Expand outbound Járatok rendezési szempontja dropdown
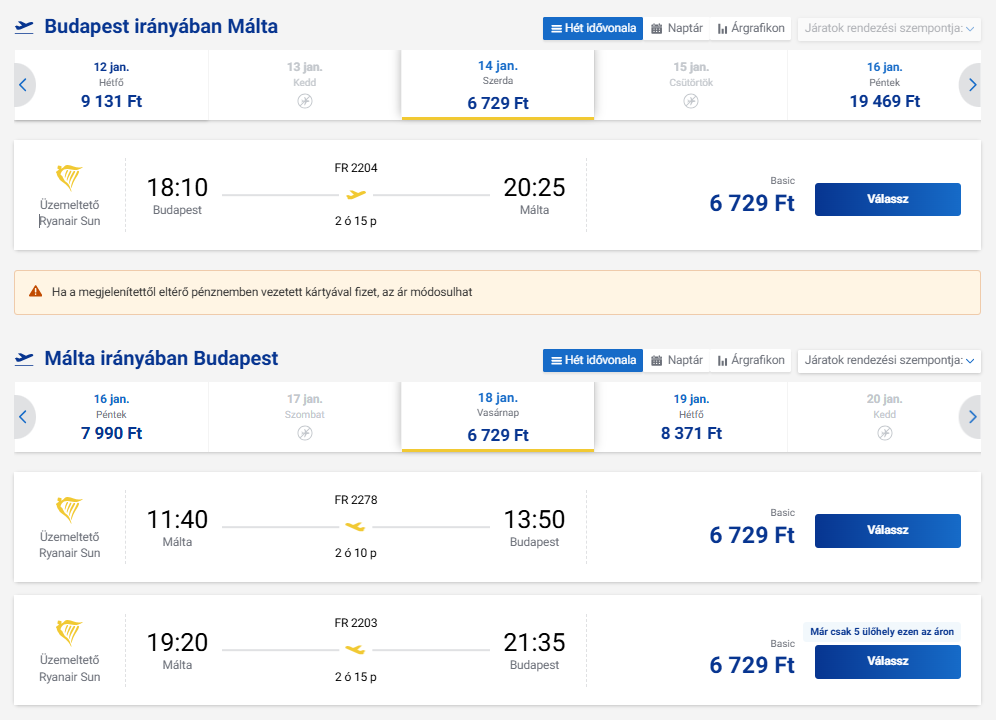The height and width of the screenshot is (720, 996). coord(888,28)
